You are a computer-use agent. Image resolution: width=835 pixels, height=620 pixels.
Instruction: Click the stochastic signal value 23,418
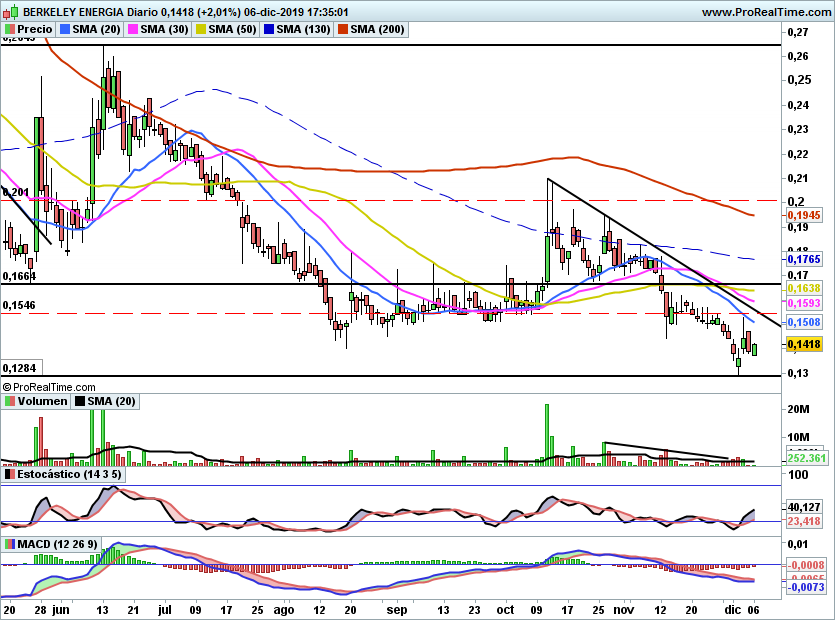(x=804, y=521)
